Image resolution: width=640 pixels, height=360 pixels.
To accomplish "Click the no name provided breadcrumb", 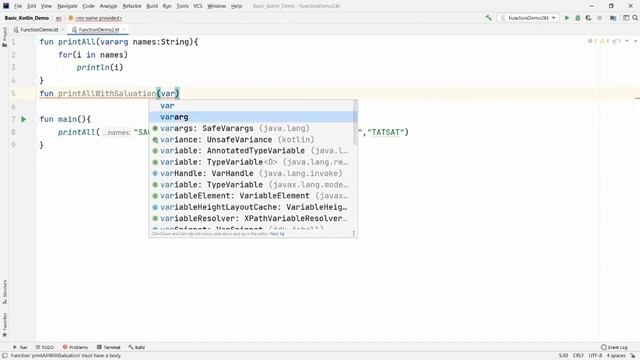I will click(x=95, y=18).
